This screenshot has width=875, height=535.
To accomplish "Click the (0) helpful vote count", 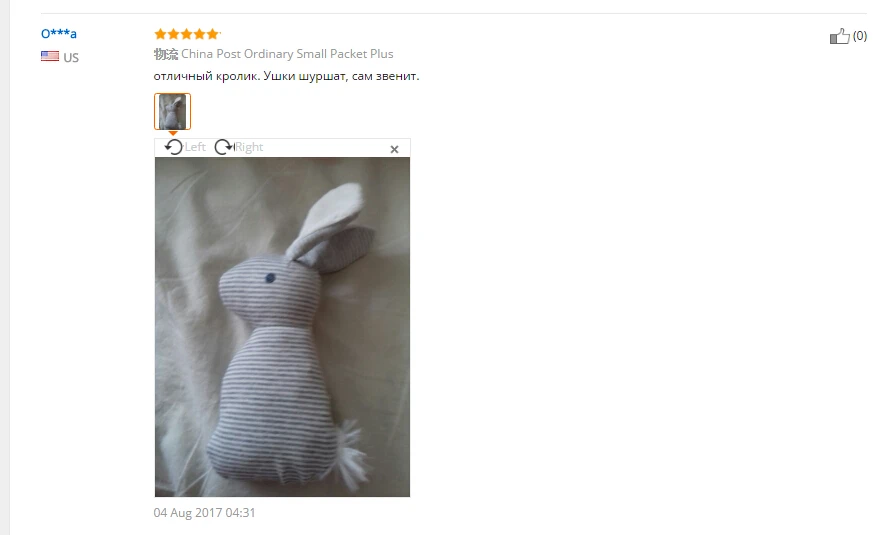I will pyautogui.click(x=859, y=36).
